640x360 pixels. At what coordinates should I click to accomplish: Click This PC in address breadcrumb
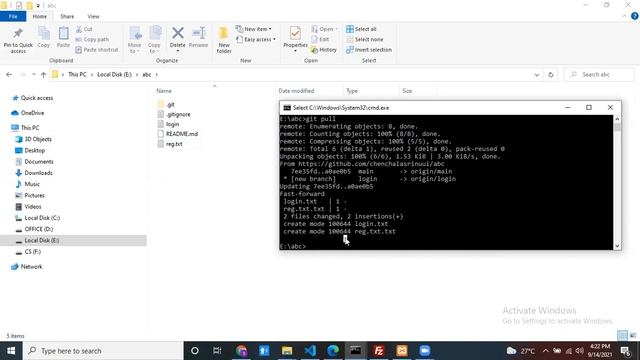77,75
